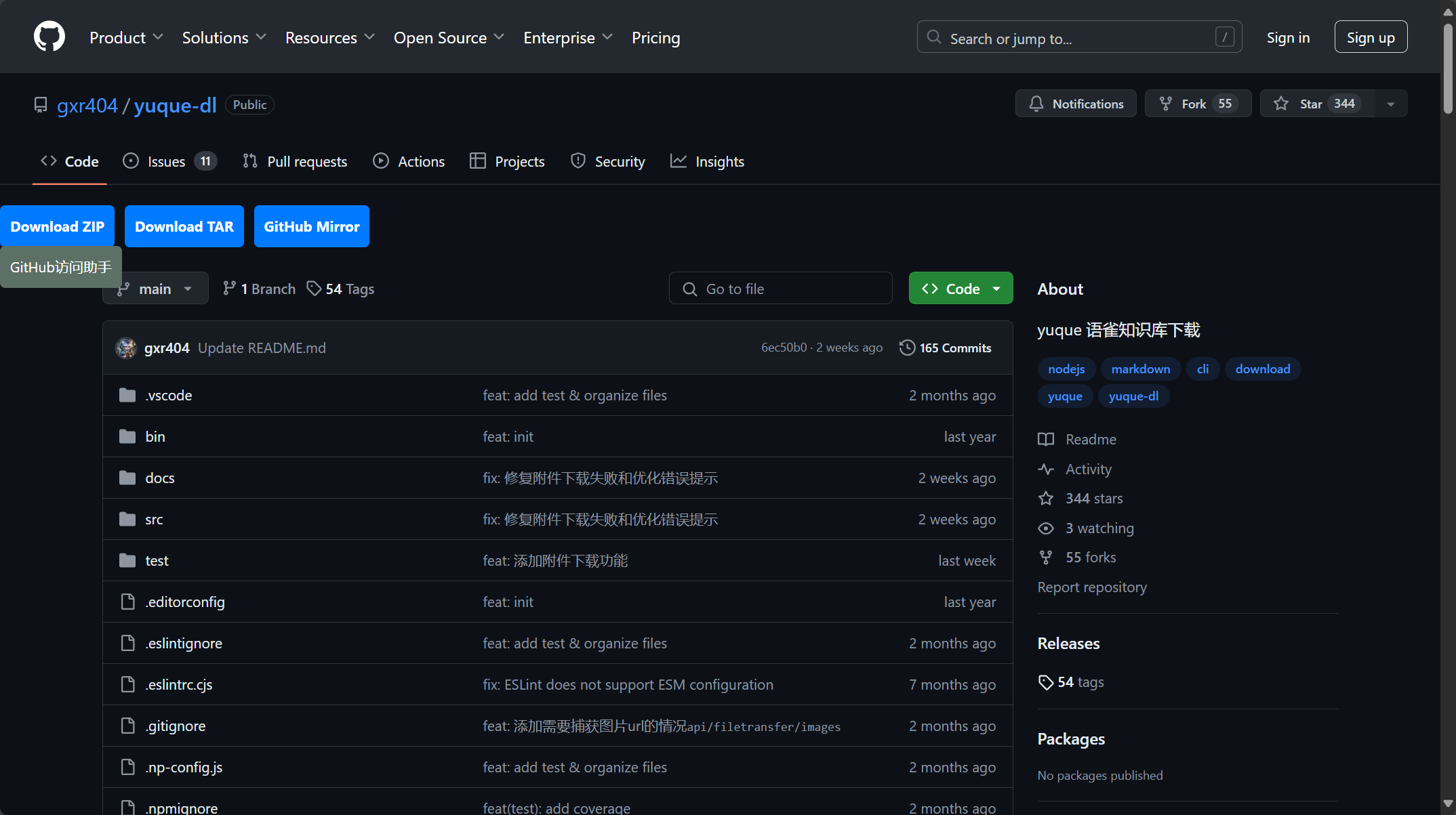Open the gxr404 avatar thumbnail
1456x815 pixels.
[126, 348]
